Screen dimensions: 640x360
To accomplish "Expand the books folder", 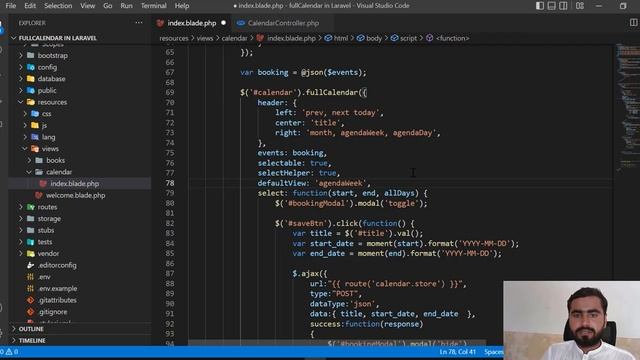I will (x=56, y=160).
